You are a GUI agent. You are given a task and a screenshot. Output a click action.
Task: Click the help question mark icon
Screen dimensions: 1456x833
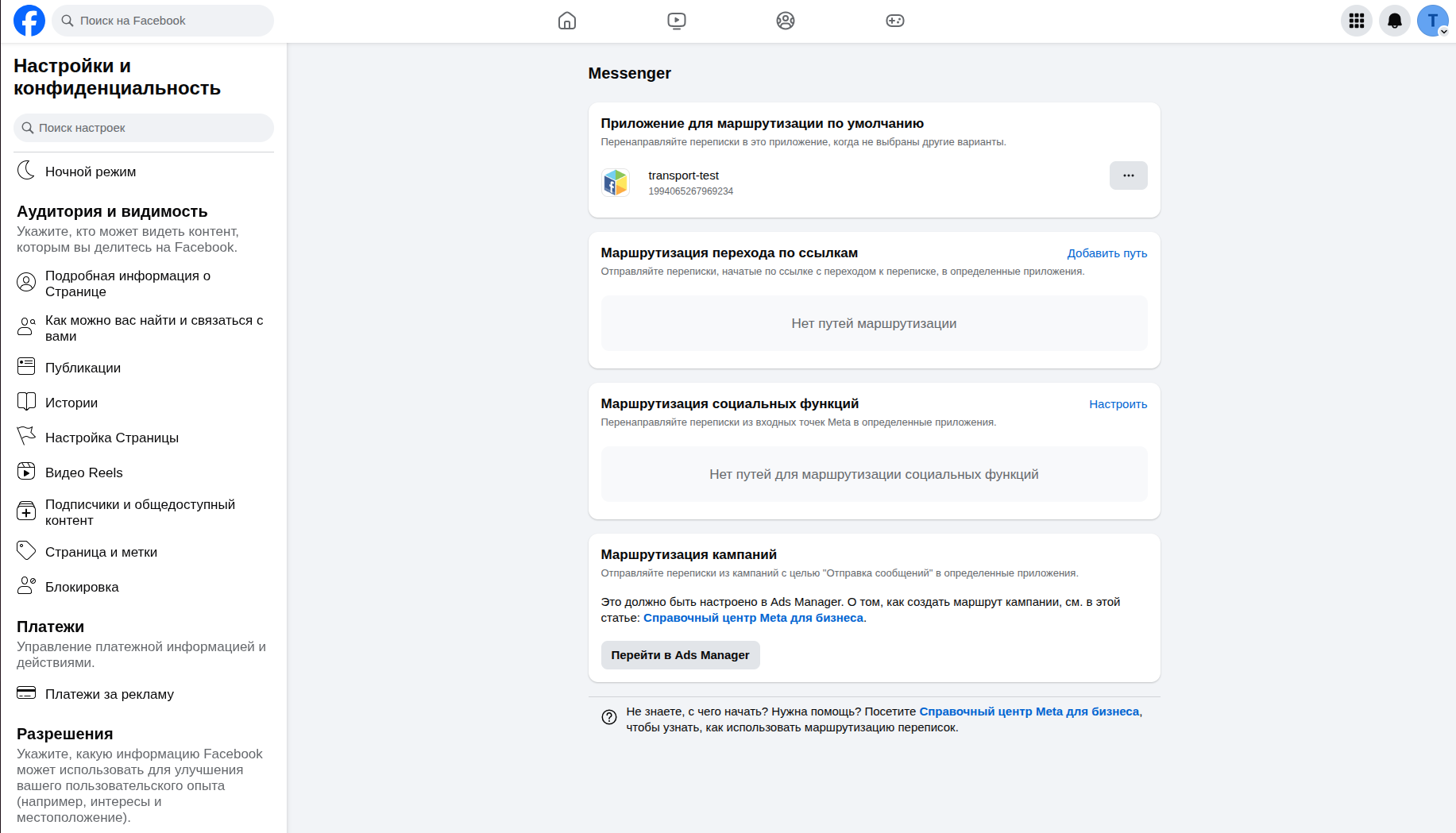(609, 717)
